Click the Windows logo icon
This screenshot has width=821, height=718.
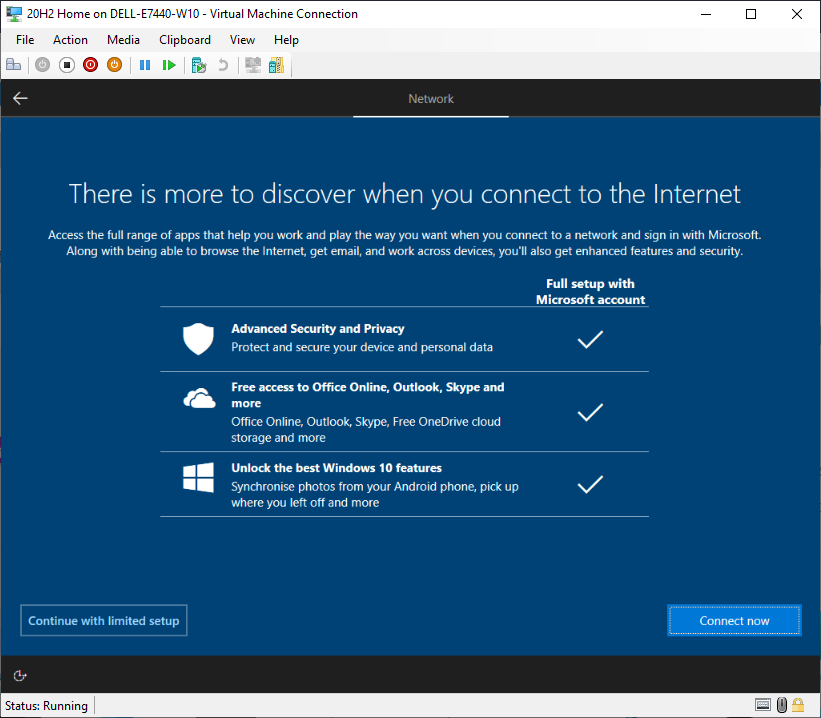pyautogui.click(x=198, y=477)
